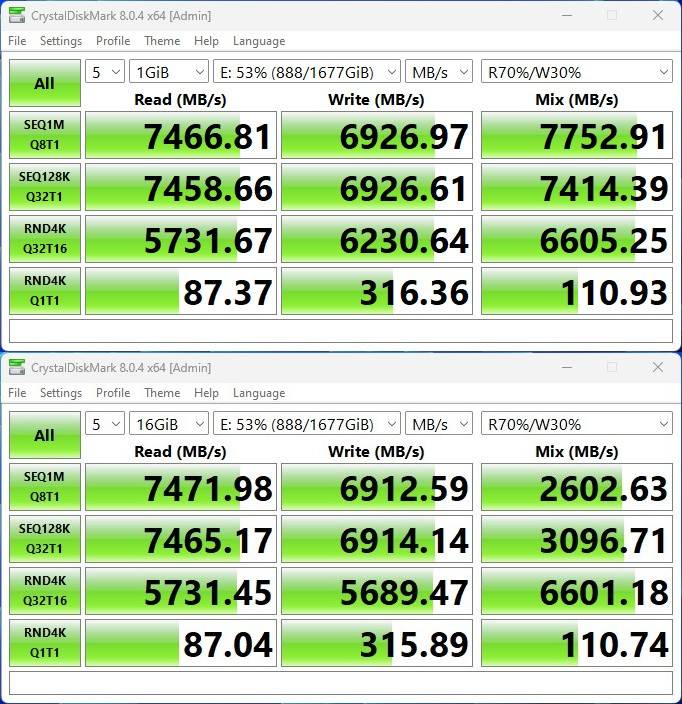
Task: Start SEQ1M Q8T1 test in top window
Action: [45, 135]
